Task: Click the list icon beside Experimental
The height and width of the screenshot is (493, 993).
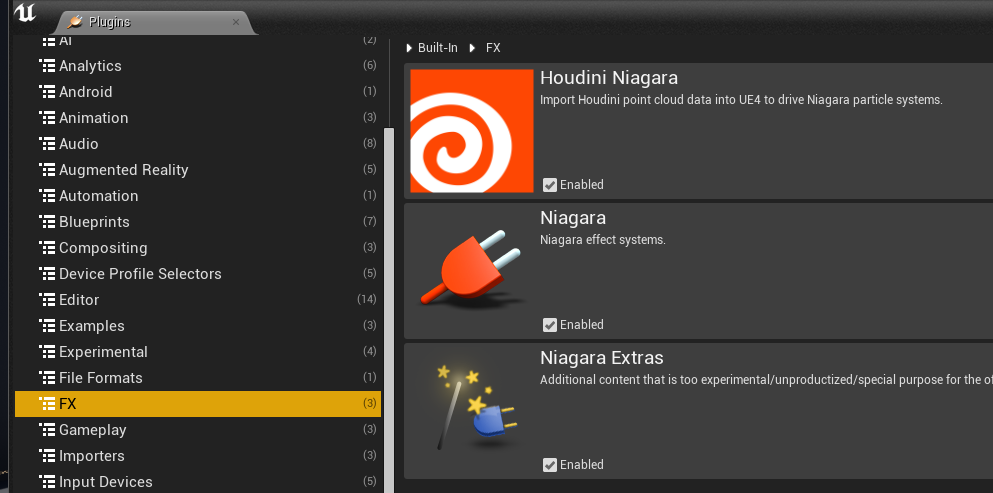Action: click(x=47, y=352)
